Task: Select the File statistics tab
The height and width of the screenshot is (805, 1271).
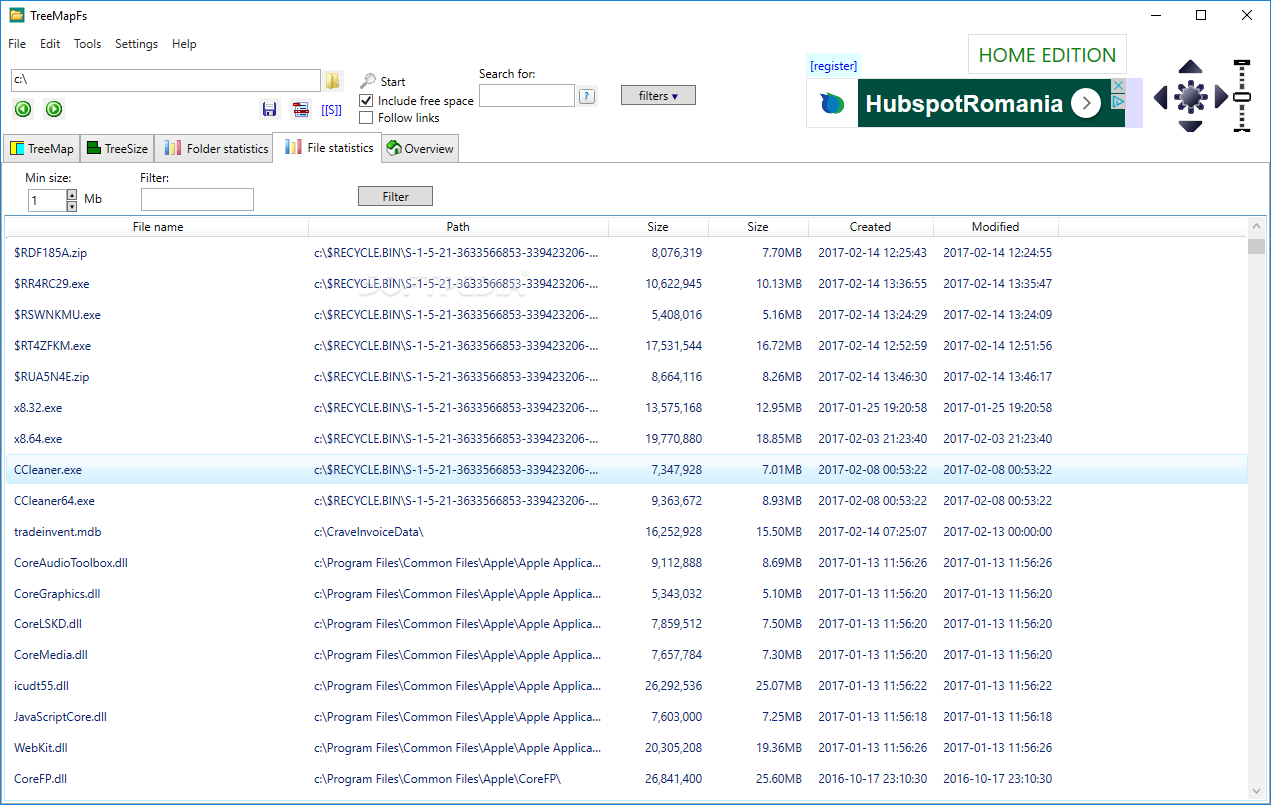Action: pyautogui.click(x=327, y=147)
